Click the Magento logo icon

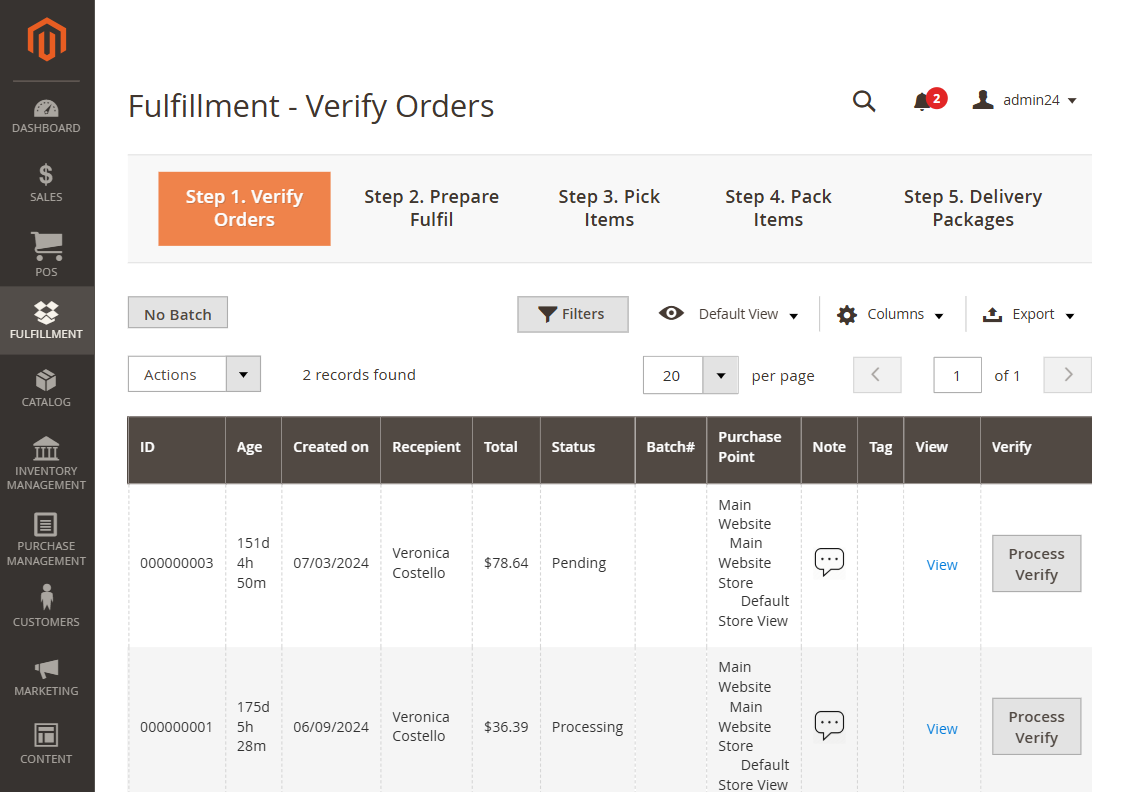(x=47, y=40)
